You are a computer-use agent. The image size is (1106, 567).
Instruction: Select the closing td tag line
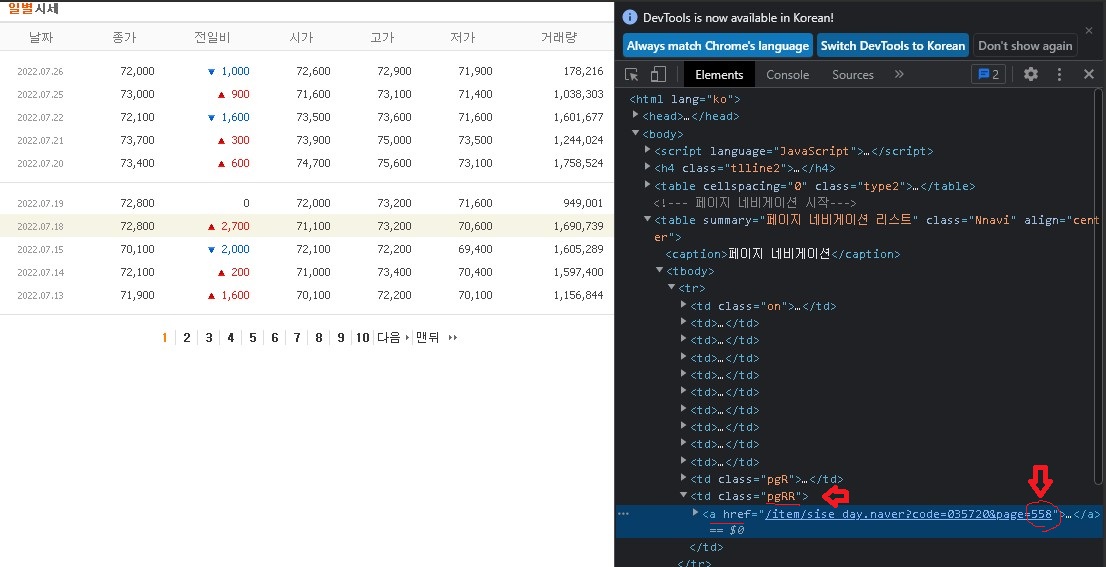706,547
